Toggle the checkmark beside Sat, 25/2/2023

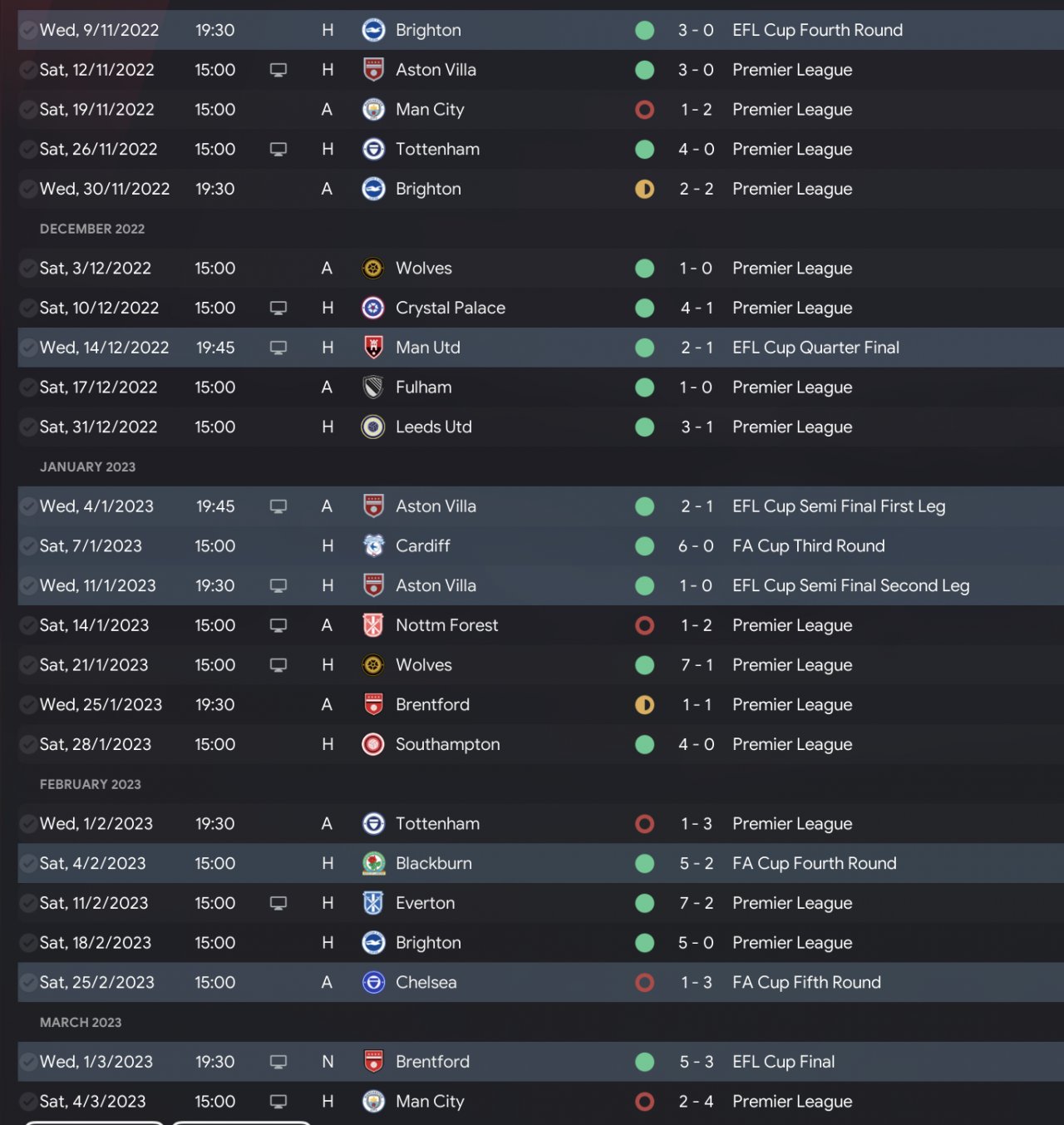pyautogui.click(x=28, y=983)
